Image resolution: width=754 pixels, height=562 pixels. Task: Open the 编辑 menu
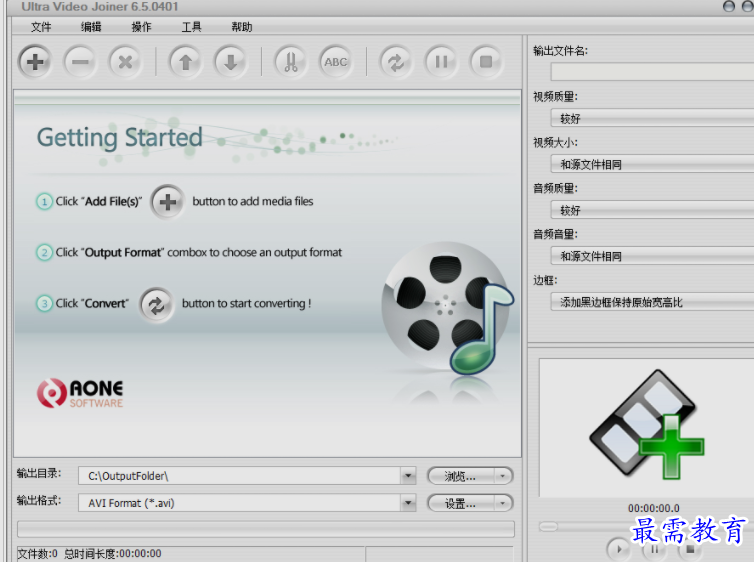(x=91, y=27)
